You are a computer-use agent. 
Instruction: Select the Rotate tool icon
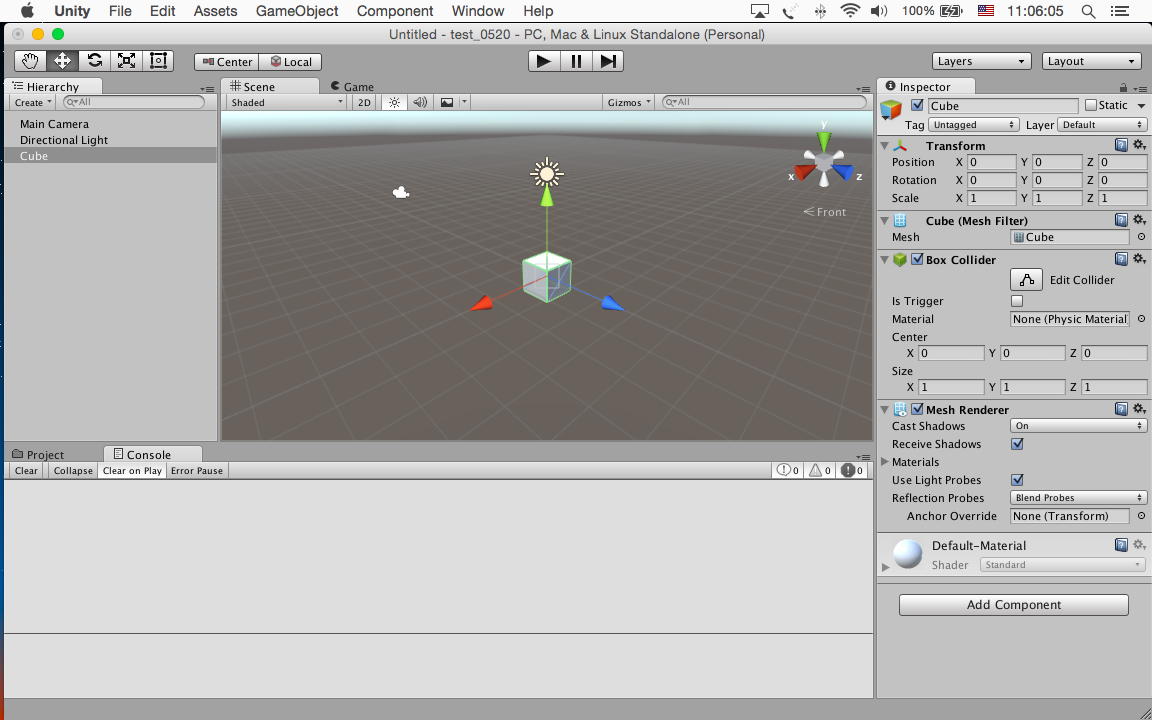(x=94, y=61)
